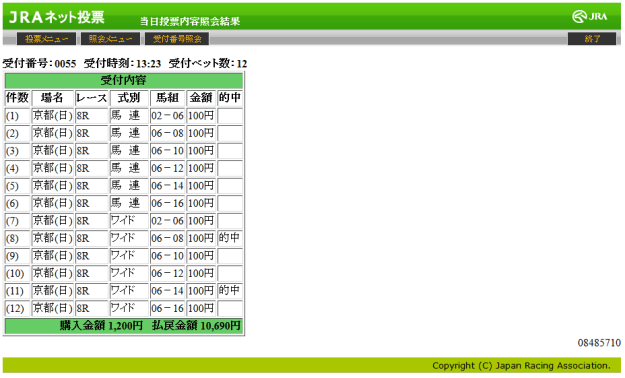The height and width of the screenshot is (378, 625).
Task: Select the 当日投票内容照会結果 heading
Action: 190,21
